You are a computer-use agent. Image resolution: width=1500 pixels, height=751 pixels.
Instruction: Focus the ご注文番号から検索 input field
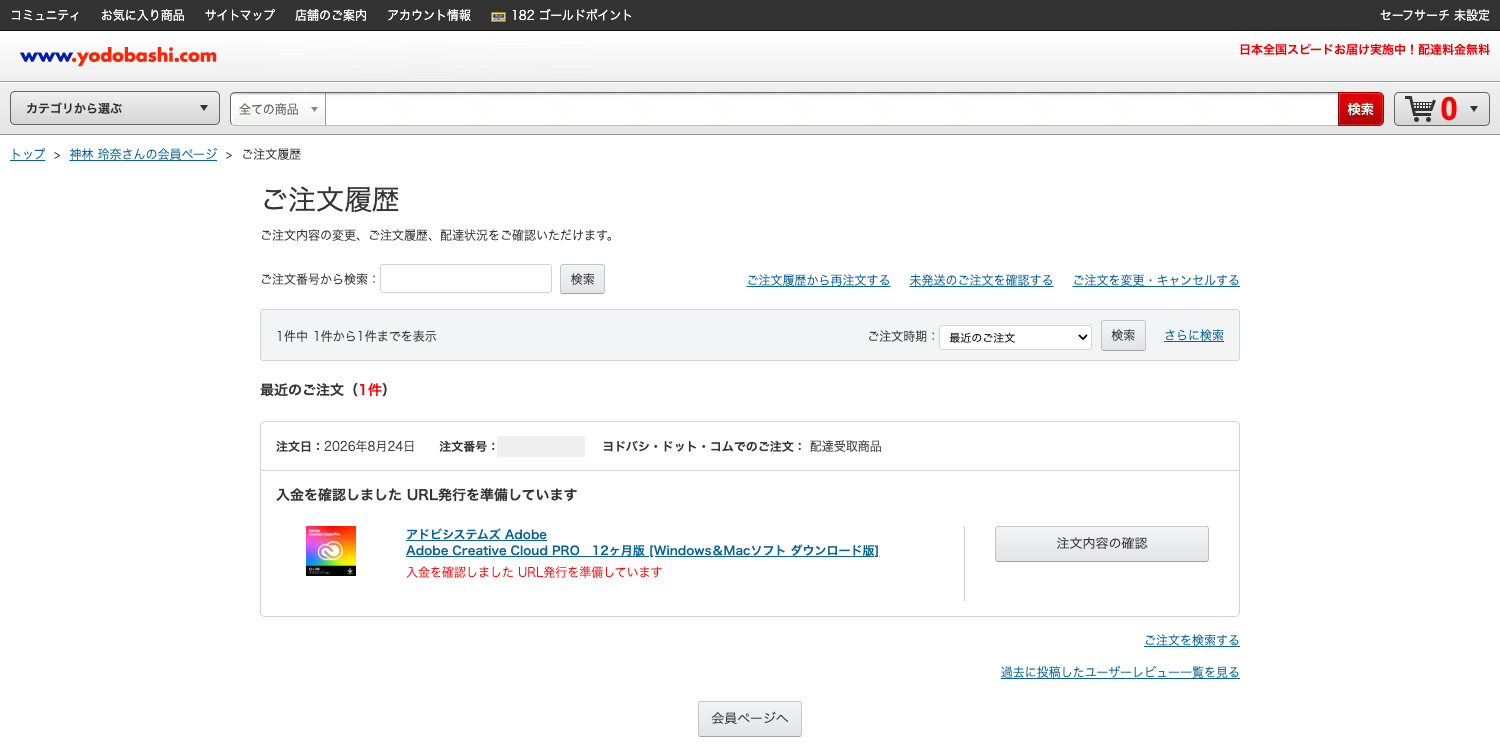tap(466, 279)
